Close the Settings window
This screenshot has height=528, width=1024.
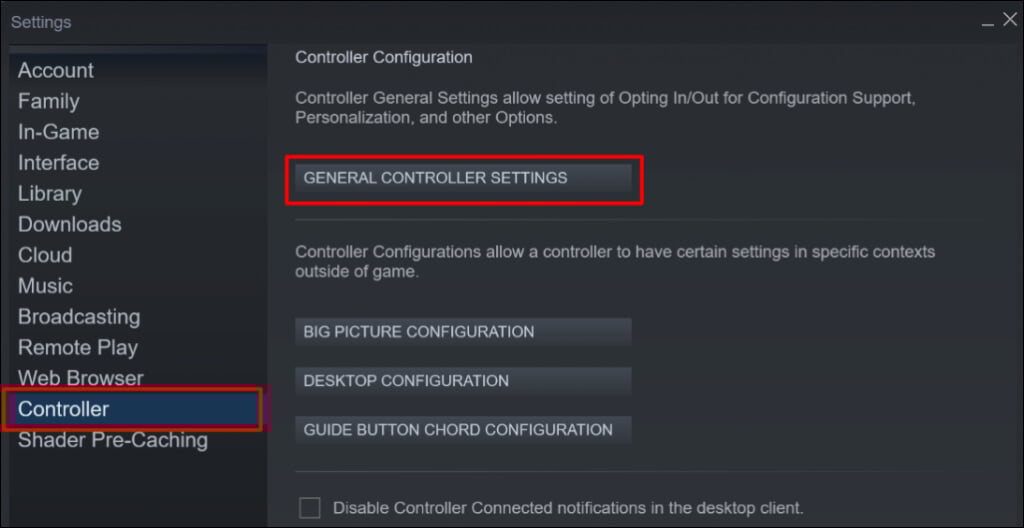[x=1009, y=20]
